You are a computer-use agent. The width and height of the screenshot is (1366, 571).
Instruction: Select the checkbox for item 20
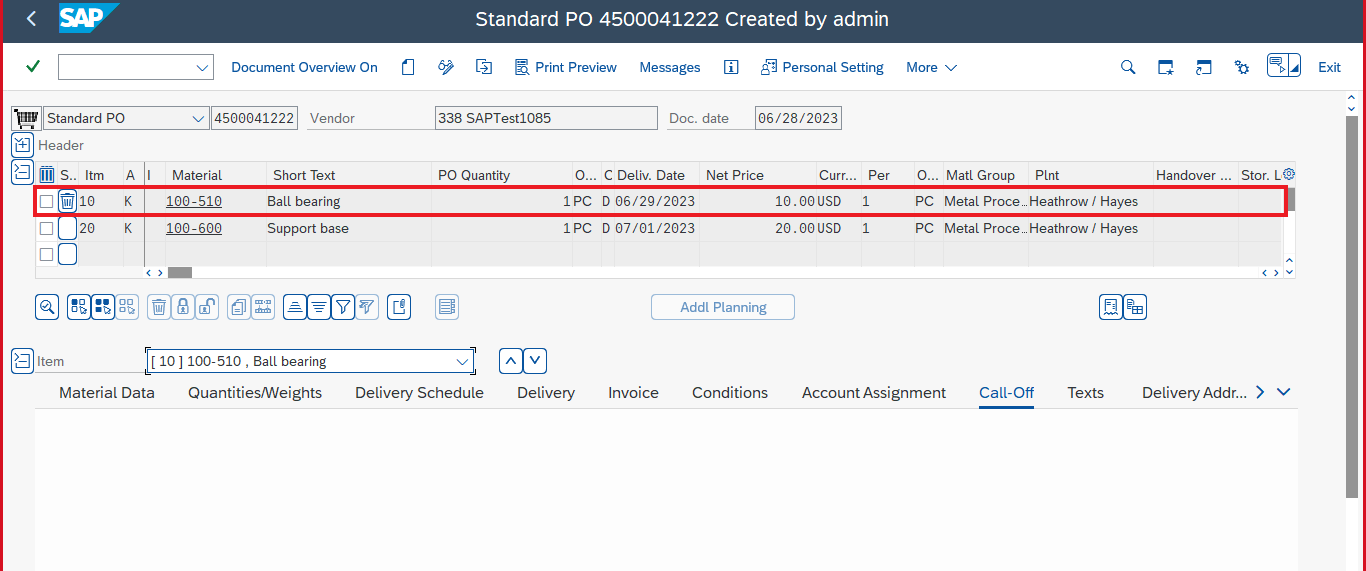[46, 228]
